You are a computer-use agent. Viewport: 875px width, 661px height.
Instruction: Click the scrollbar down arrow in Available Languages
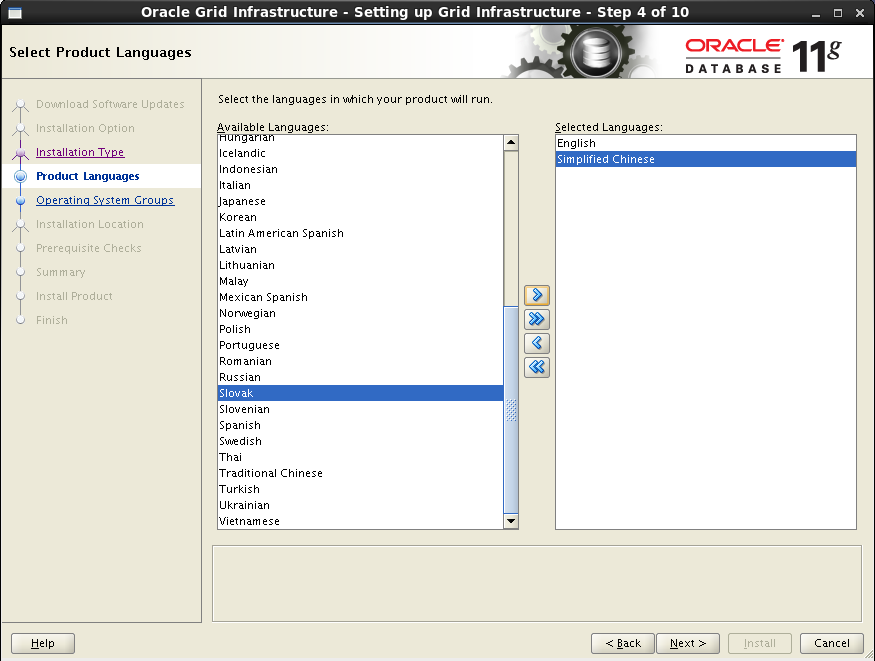click(x=511, y=521)
